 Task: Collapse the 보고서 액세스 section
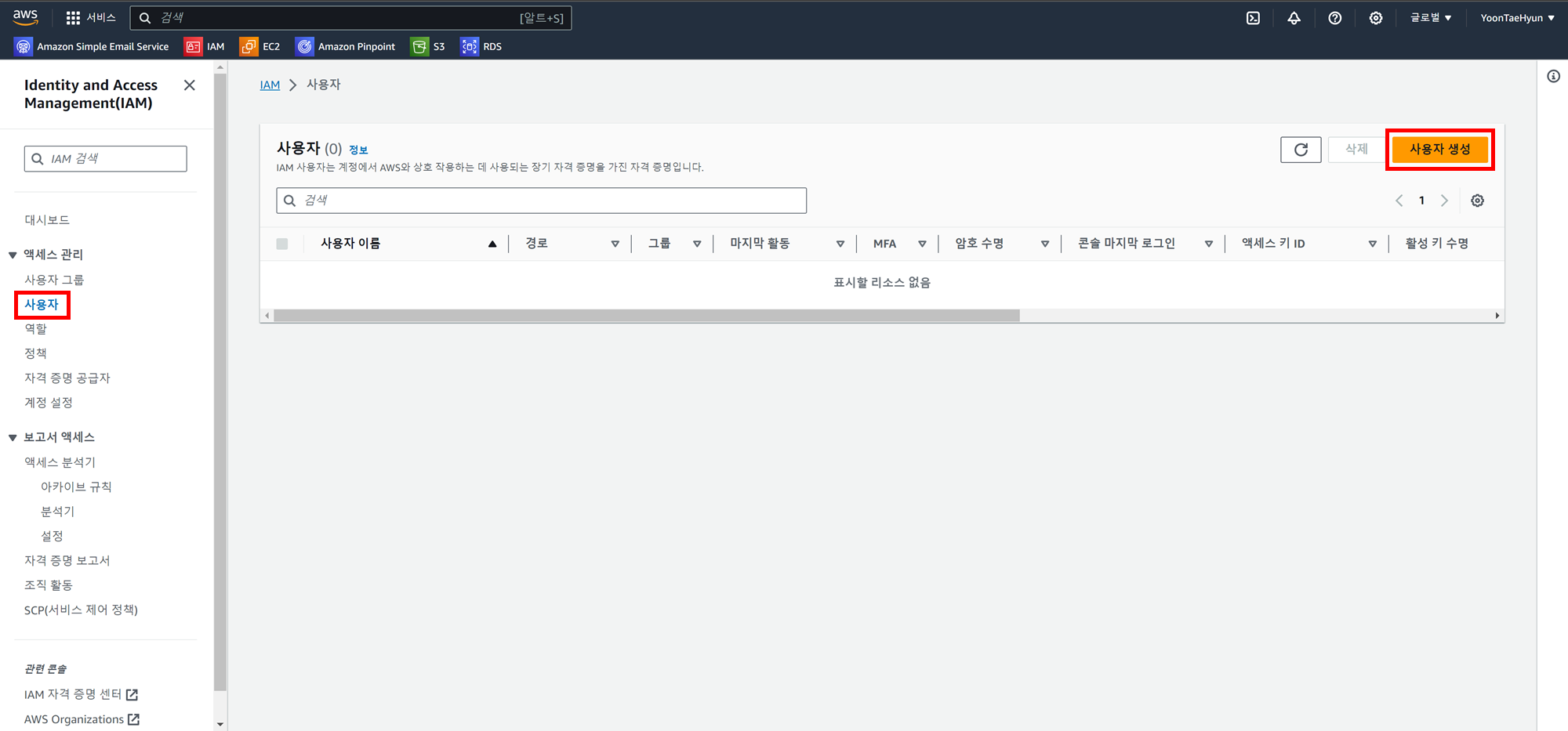tap(13, 437)
